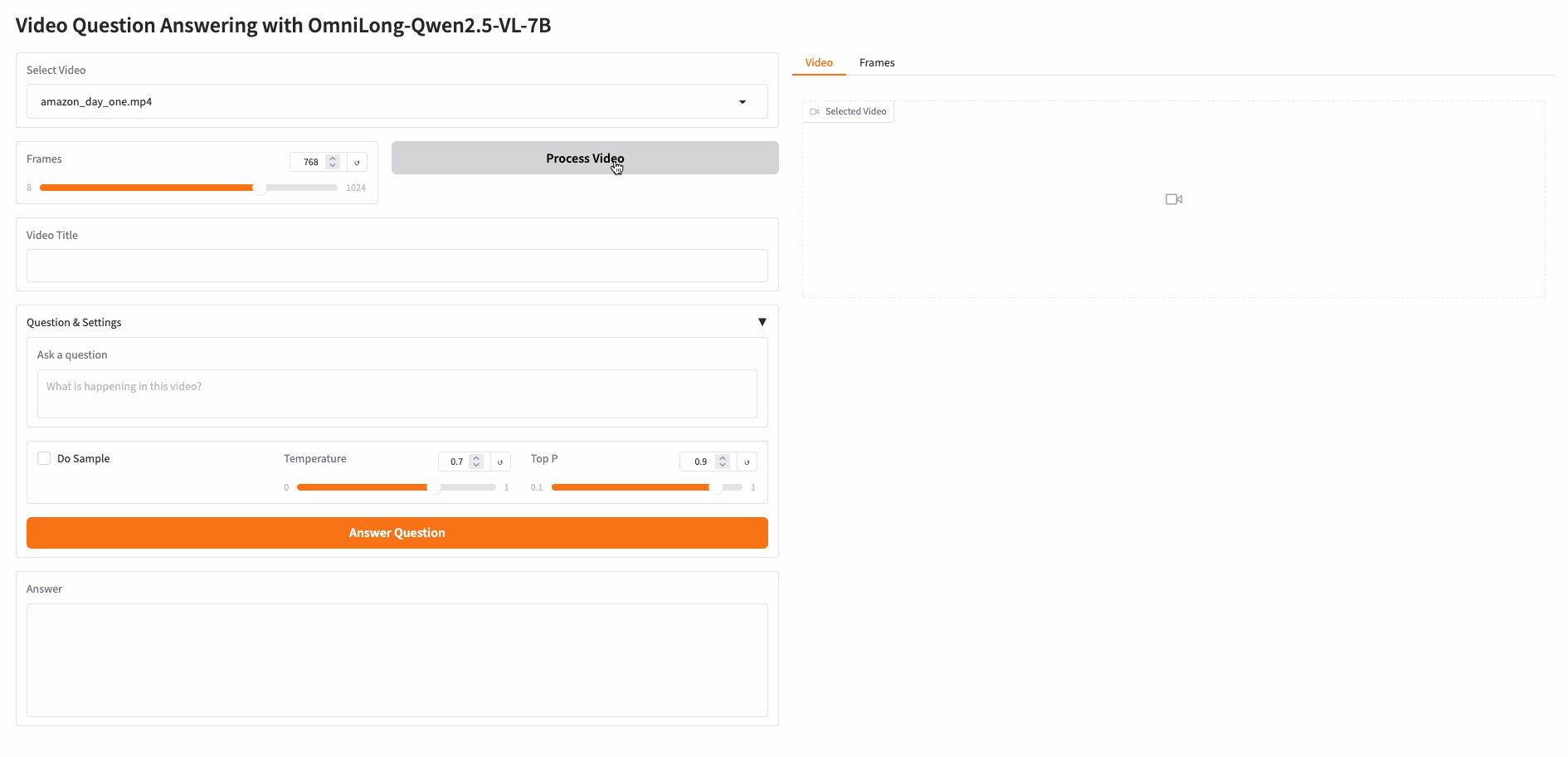Click inside the Answer output box
Image resolution: width=1568 pixels, height=757 pixels.
point(397,660)
